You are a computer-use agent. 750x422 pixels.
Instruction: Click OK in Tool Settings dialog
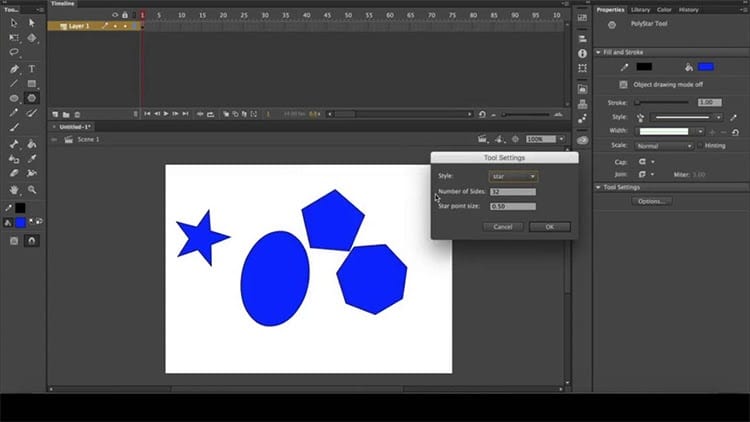550,227
